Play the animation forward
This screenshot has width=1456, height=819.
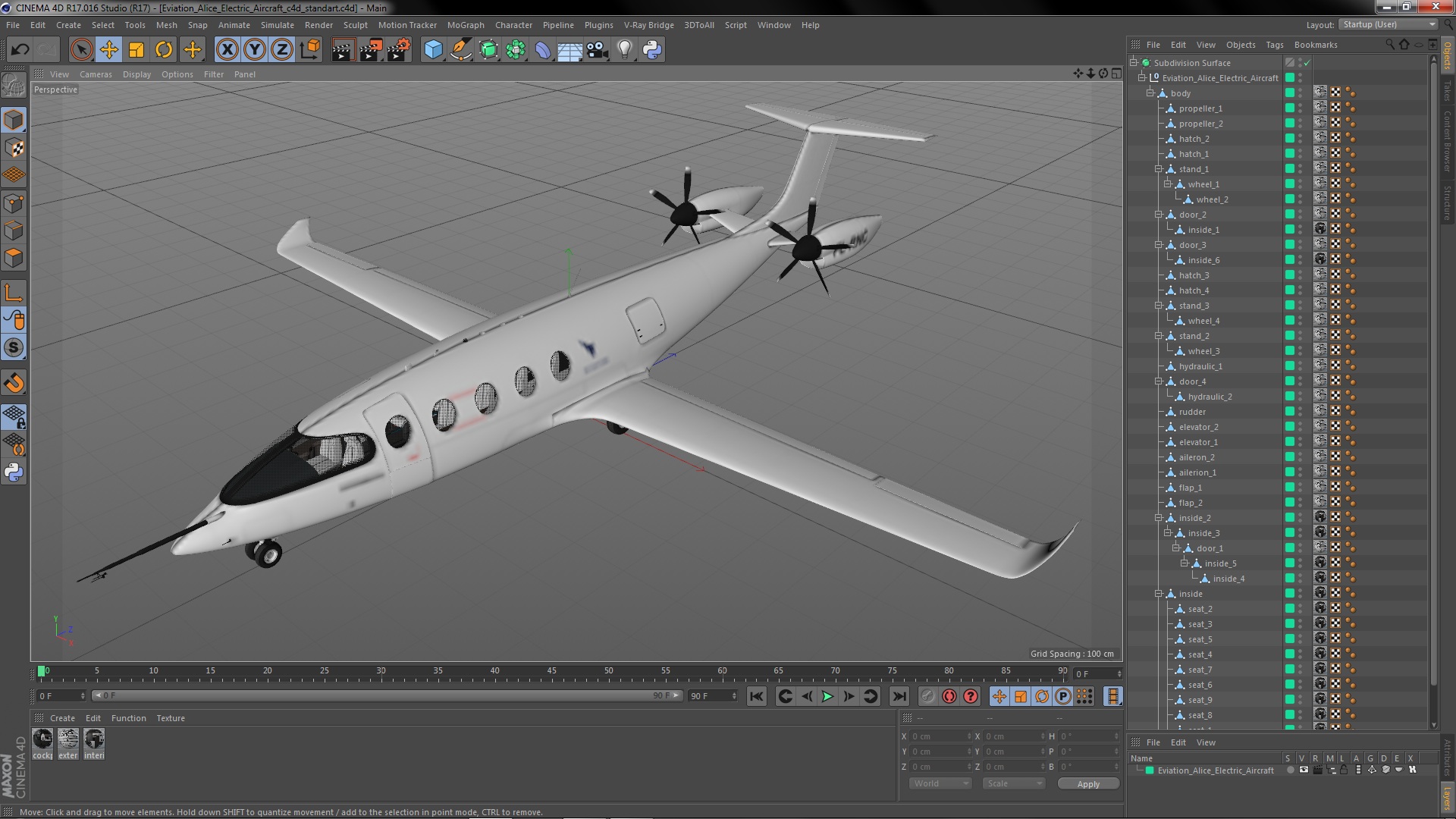(x=828, y=696)
